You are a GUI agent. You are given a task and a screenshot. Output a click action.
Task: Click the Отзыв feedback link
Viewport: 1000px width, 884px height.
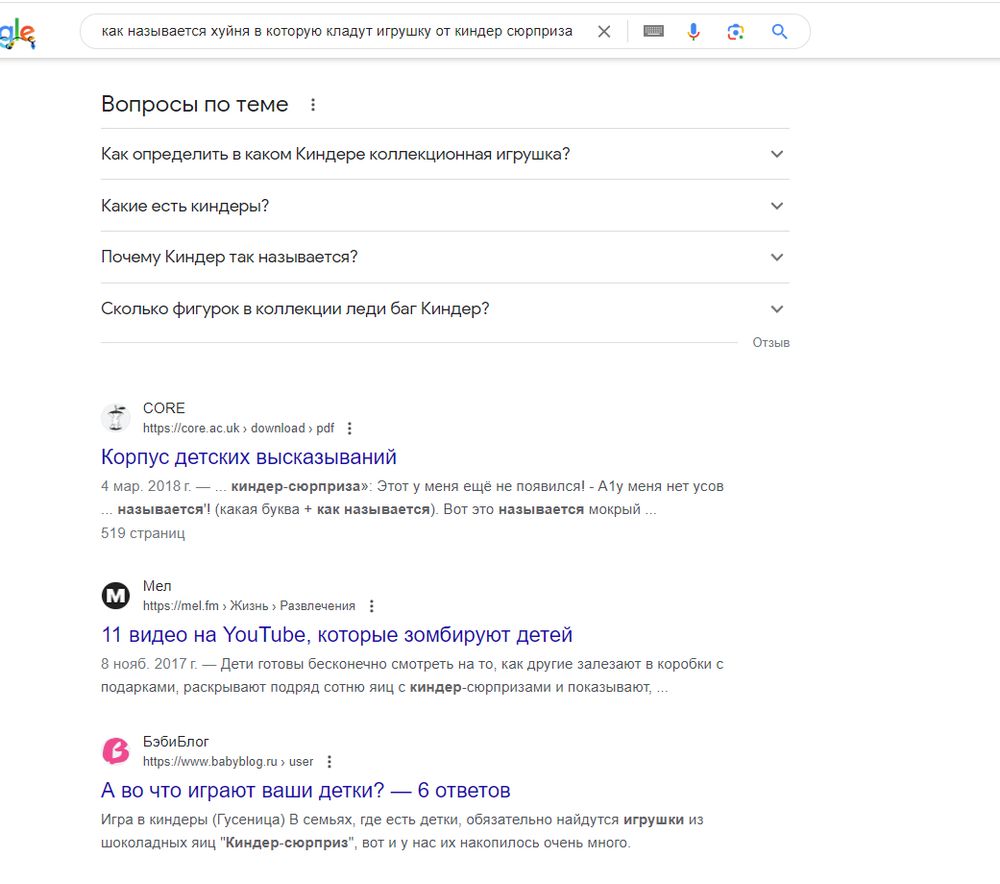[x=771, y=343]
